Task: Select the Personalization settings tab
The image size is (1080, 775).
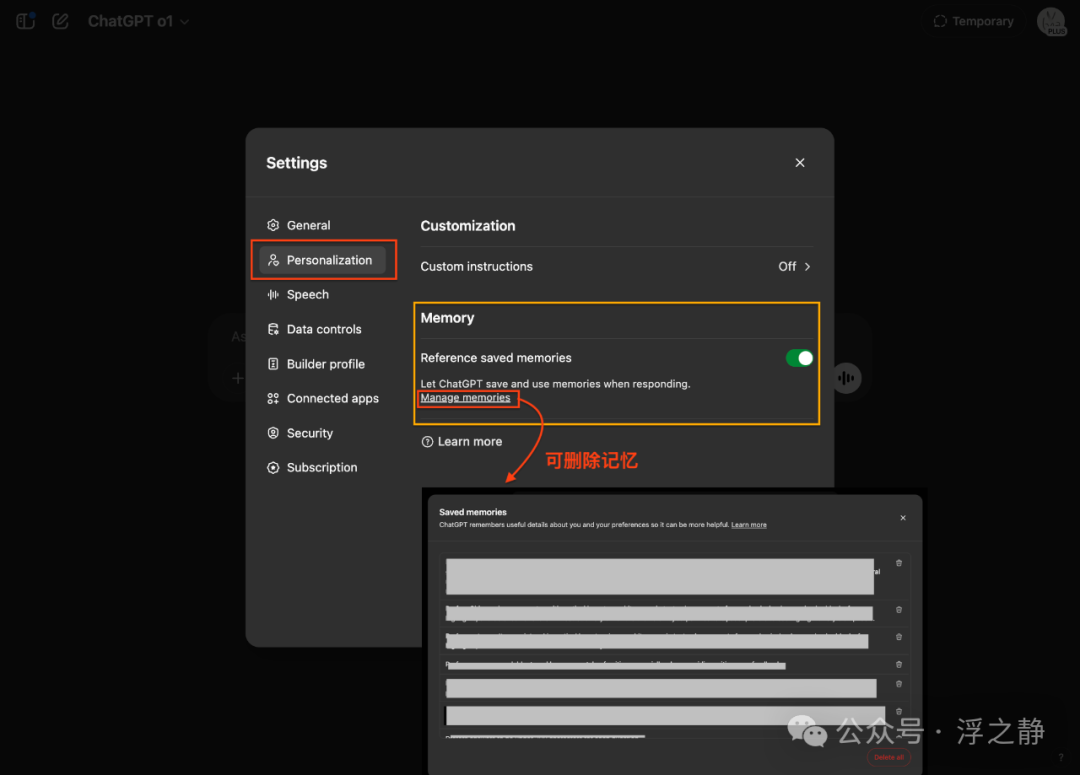Action: [322, 260]
